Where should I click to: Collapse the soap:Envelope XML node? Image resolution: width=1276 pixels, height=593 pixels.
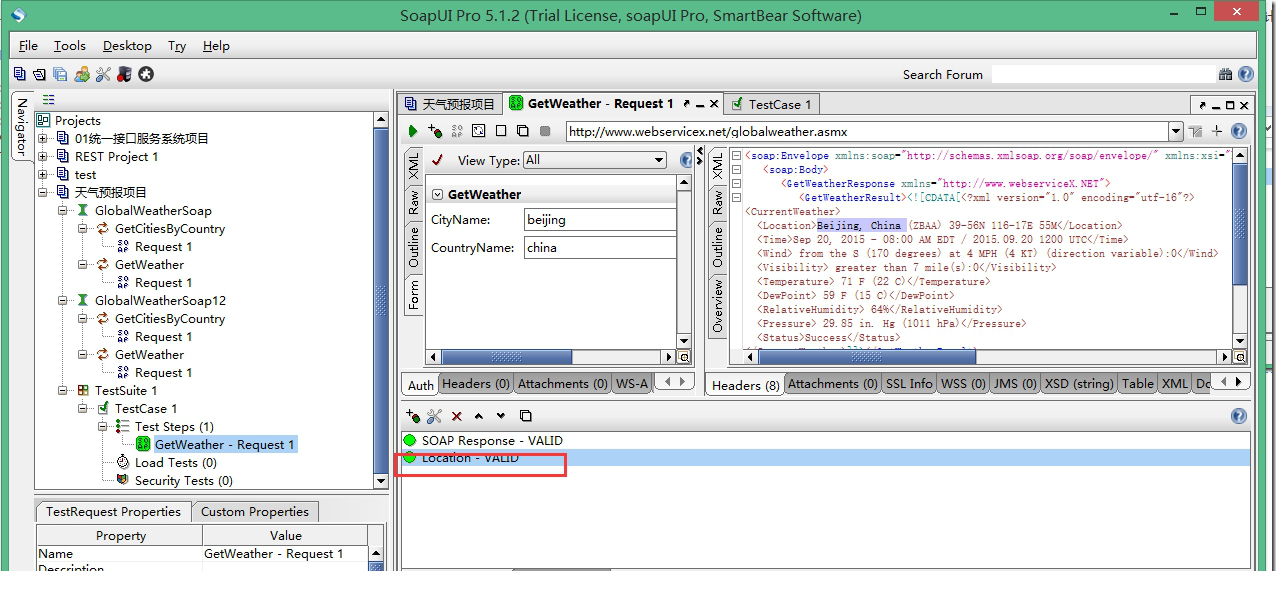[x=736, y=156]
